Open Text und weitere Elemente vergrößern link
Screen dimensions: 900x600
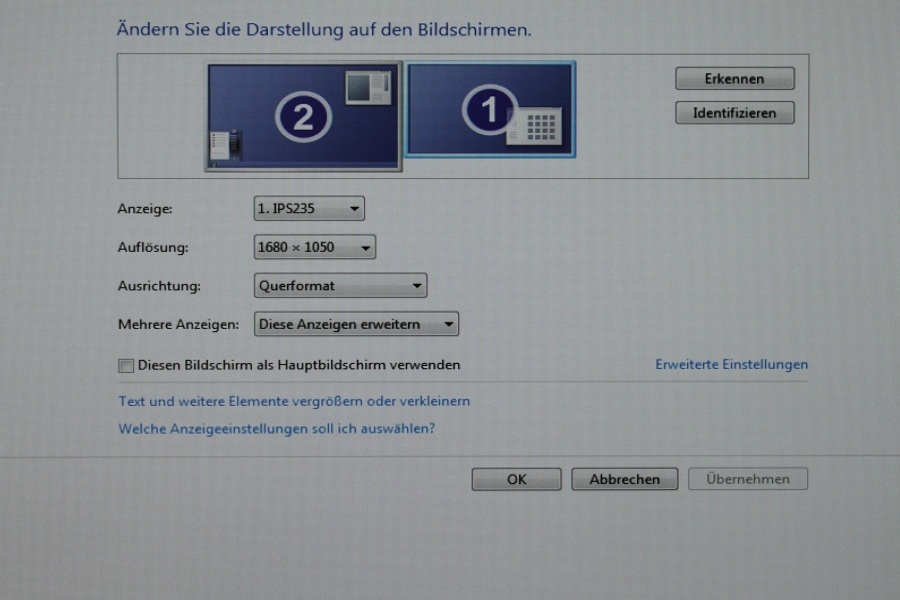pyautogui.click(x=294, y=401)
